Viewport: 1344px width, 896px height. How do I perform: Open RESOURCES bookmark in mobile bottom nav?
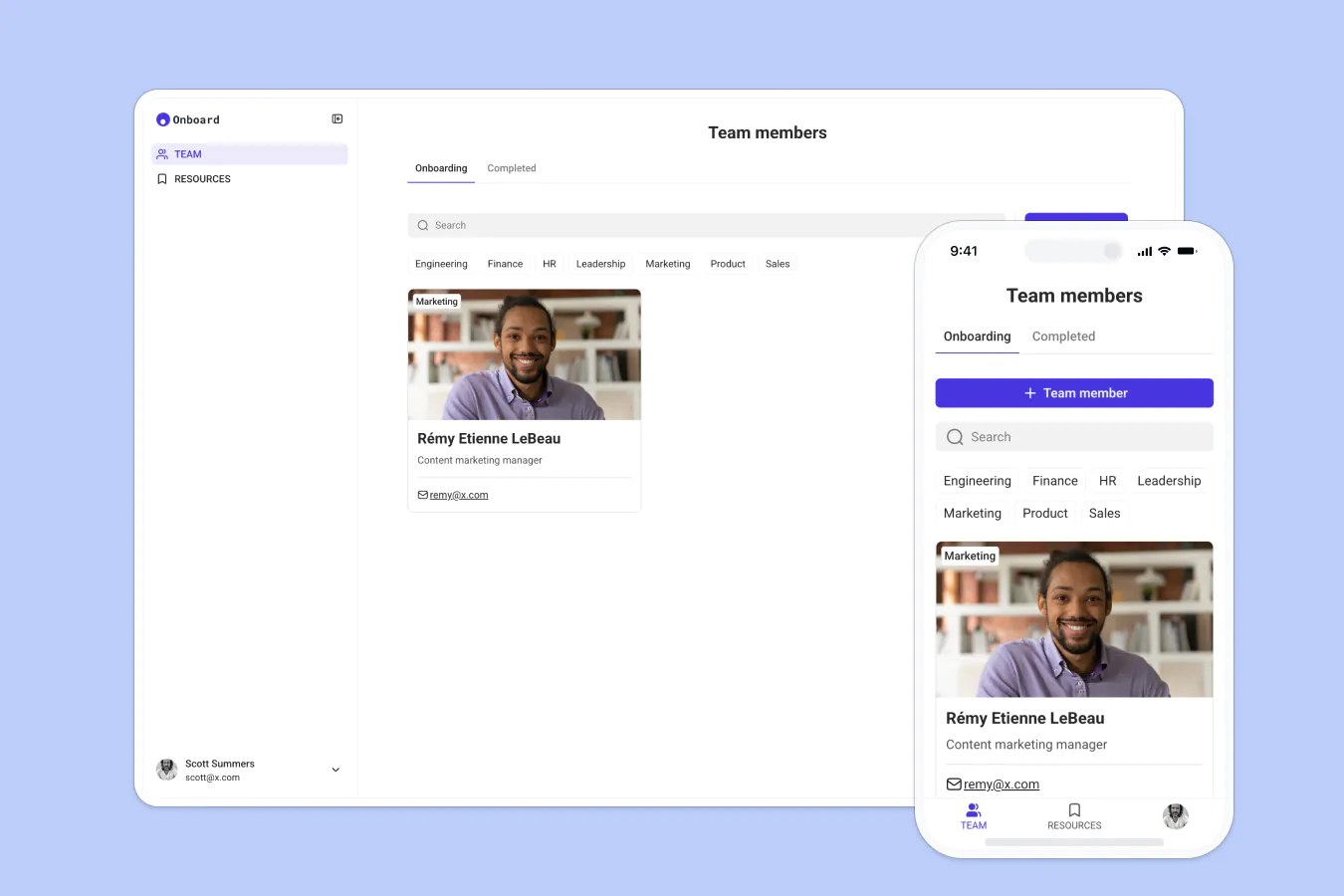click(1074, 816)
